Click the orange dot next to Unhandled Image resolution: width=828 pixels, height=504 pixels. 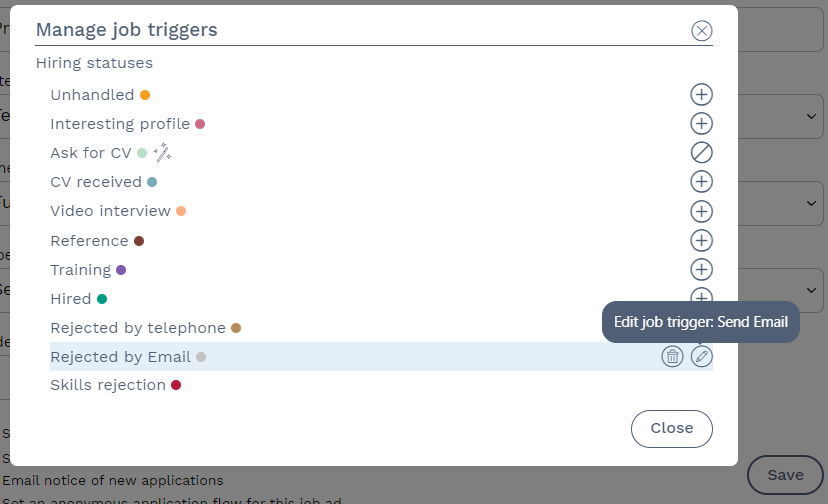click(145, 95)
